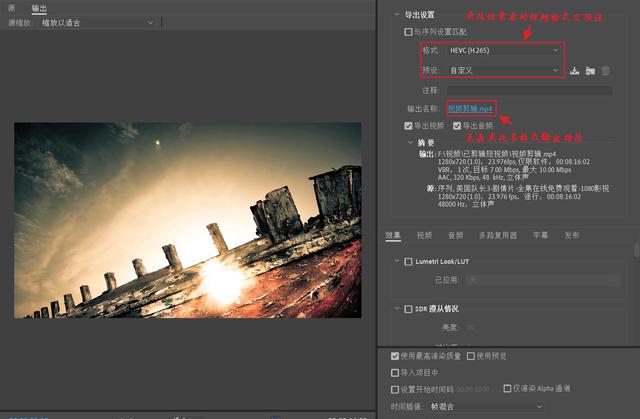640x419 pixels.
Task: Collapse the 摘要 summary section
Action: click(x=409, y=142)
